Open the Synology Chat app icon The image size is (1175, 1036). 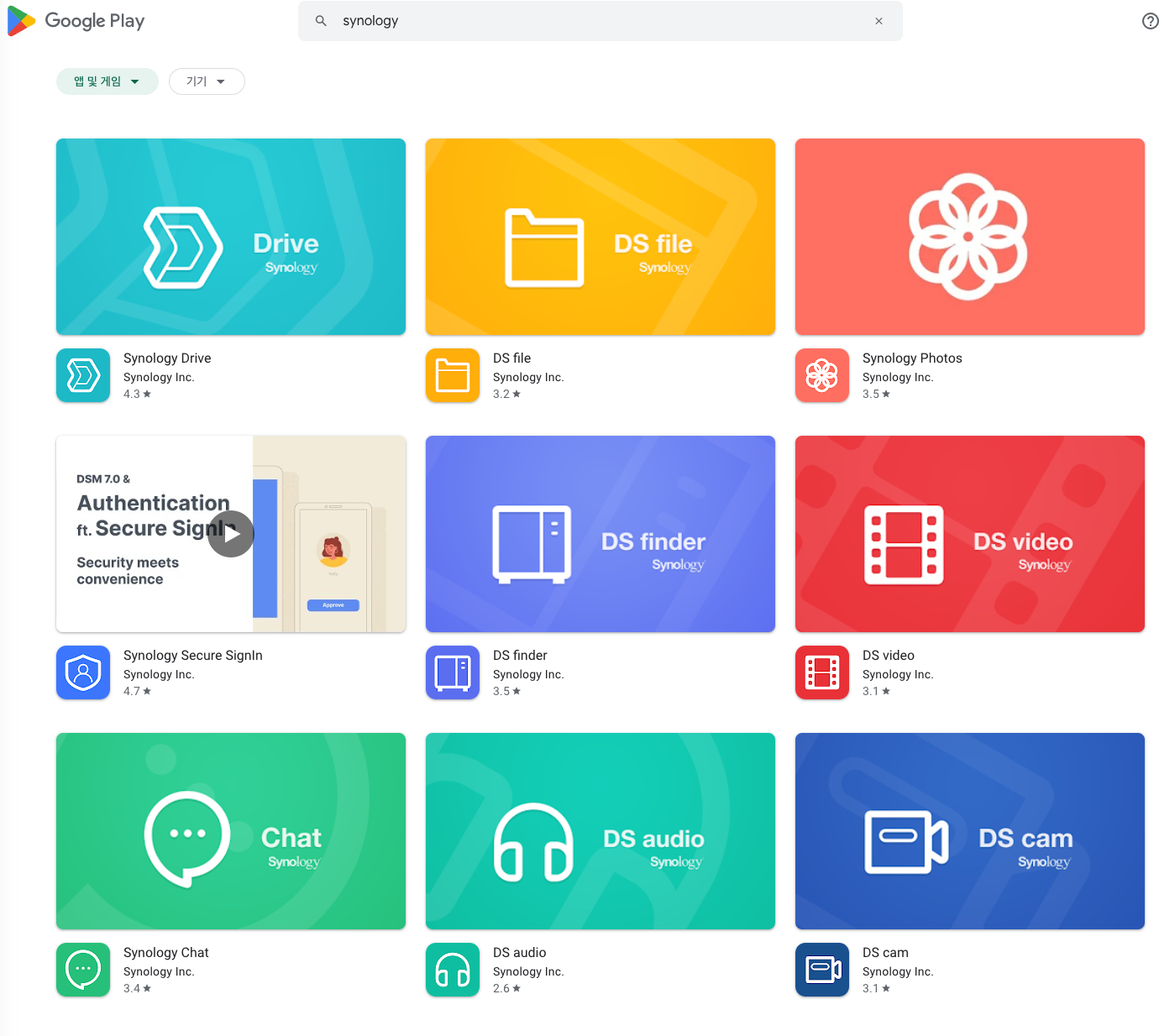click(x=83, y=970)
